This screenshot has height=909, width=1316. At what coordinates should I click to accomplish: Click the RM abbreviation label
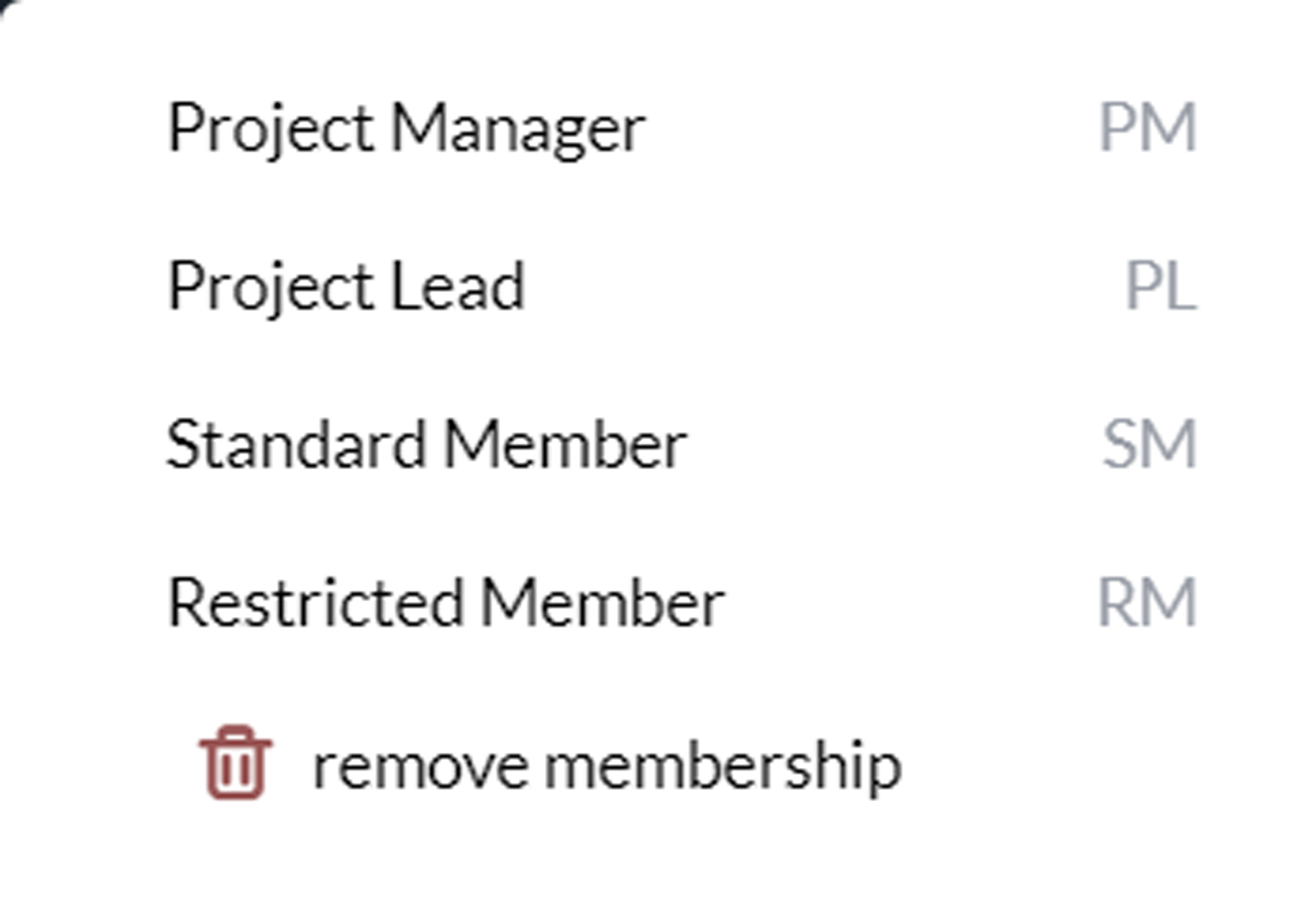point(1148,602)
